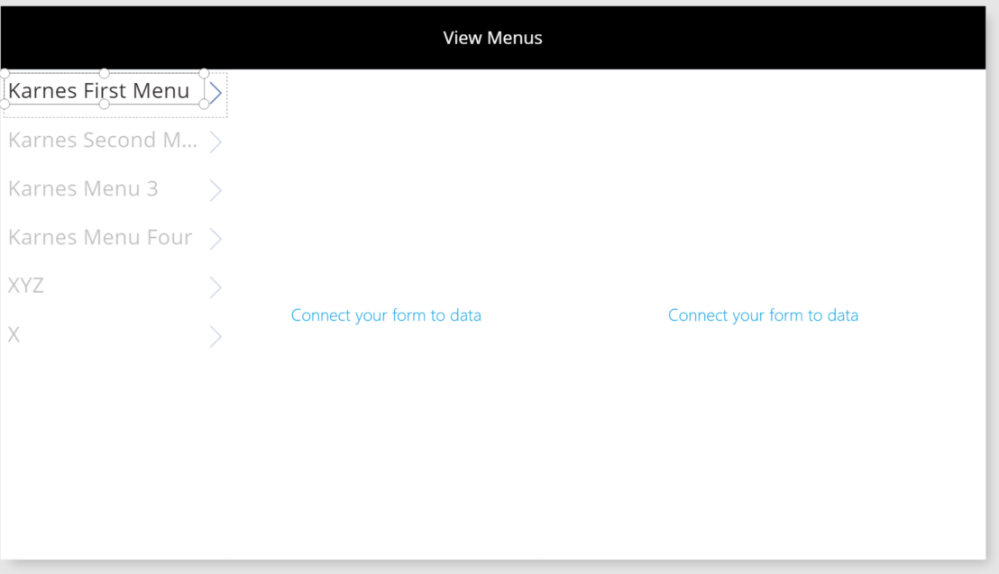
Task: Grab the top-right resize handle of selected label
Action: pyautogui.click(x=204, y=73)
